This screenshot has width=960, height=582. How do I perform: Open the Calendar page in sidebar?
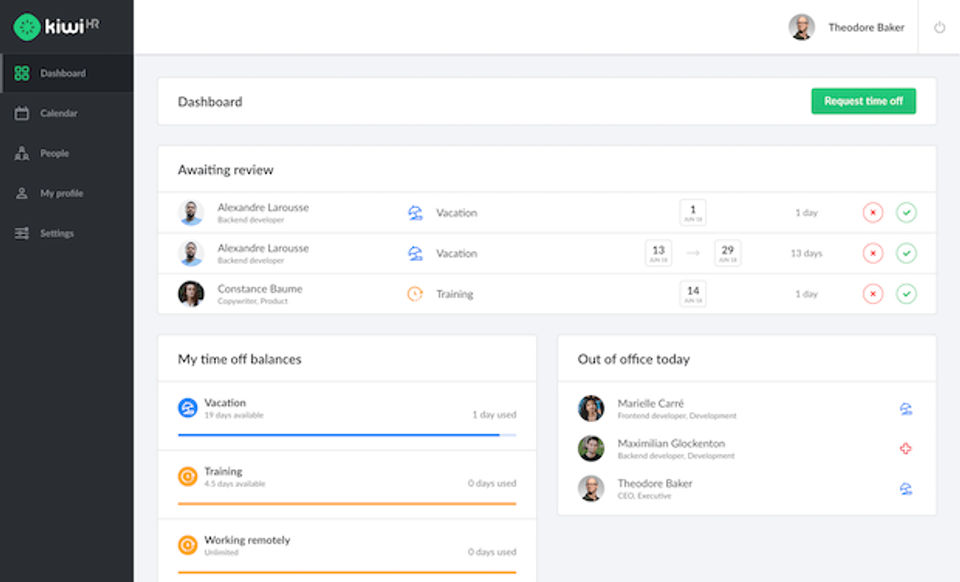58,113
